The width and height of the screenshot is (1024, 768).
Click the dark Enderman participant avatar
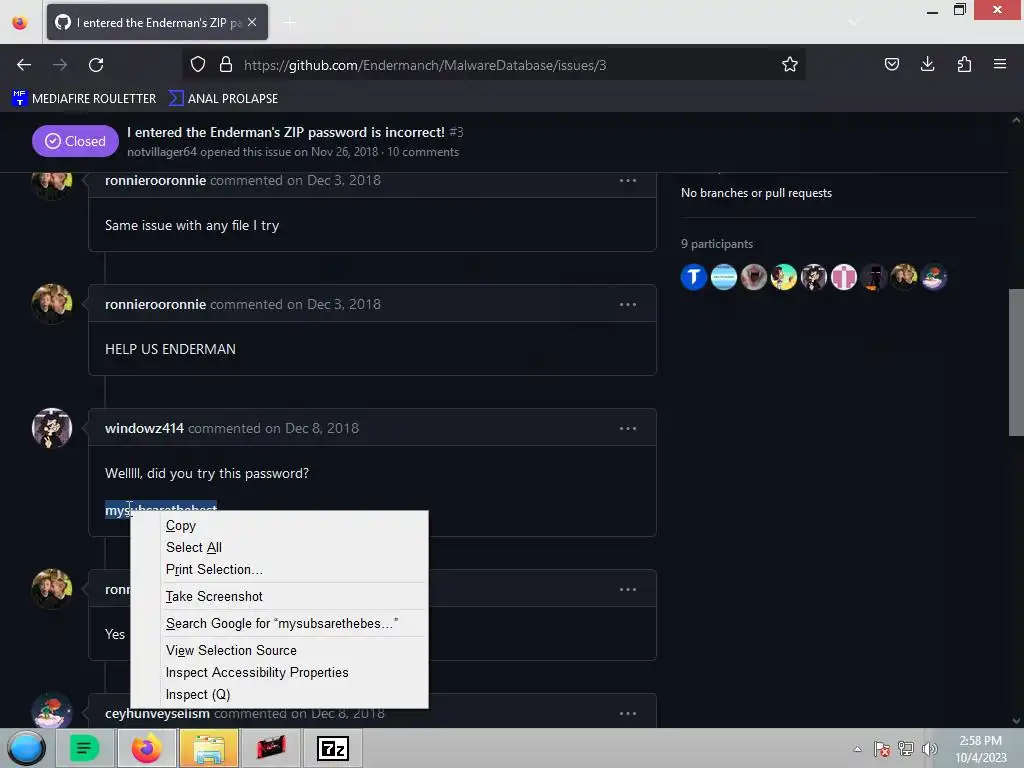[874, 277]
